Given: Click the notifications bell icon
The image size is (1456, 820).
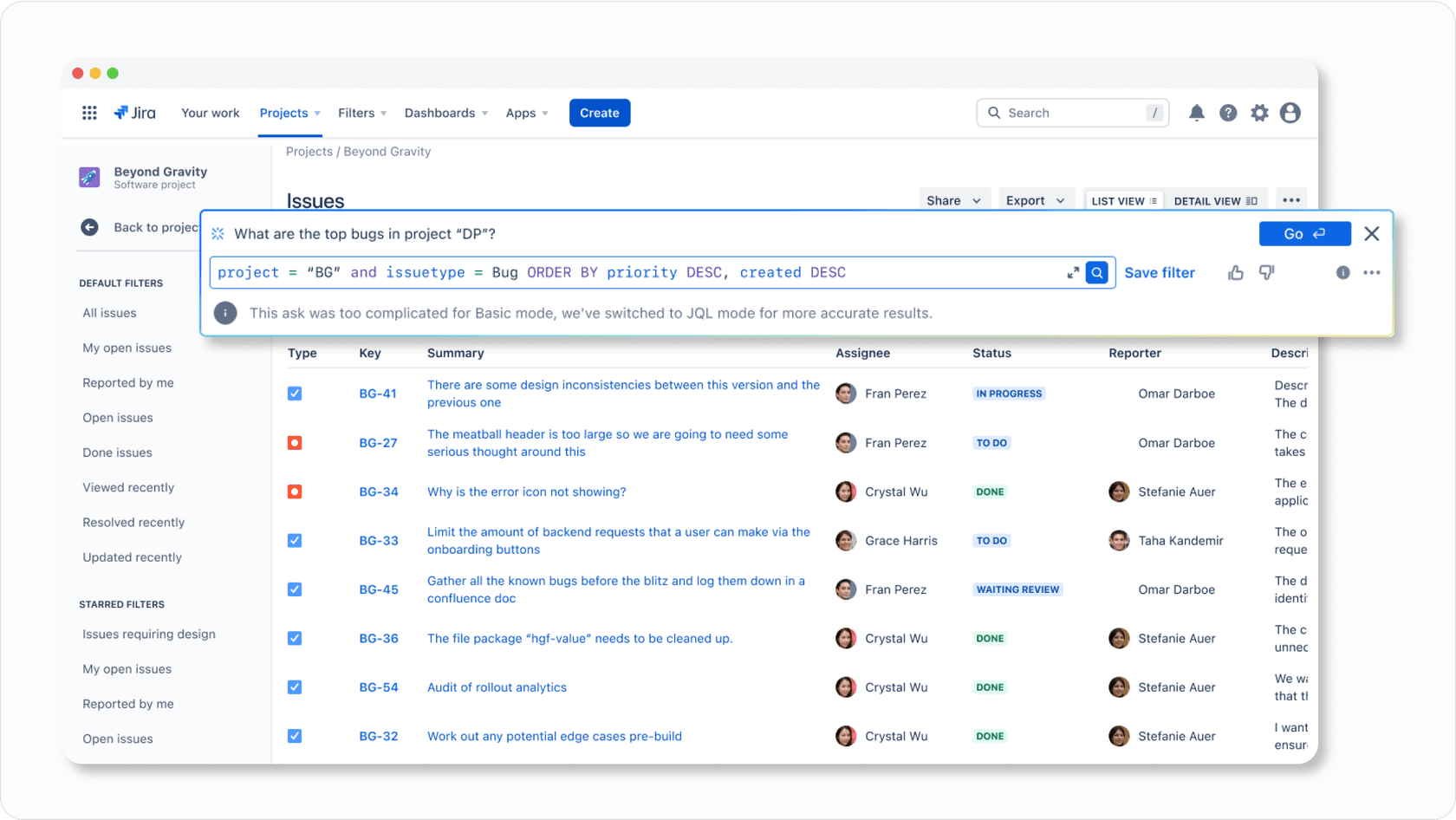Looking at the screenshot, I should tap(1196, 113).
